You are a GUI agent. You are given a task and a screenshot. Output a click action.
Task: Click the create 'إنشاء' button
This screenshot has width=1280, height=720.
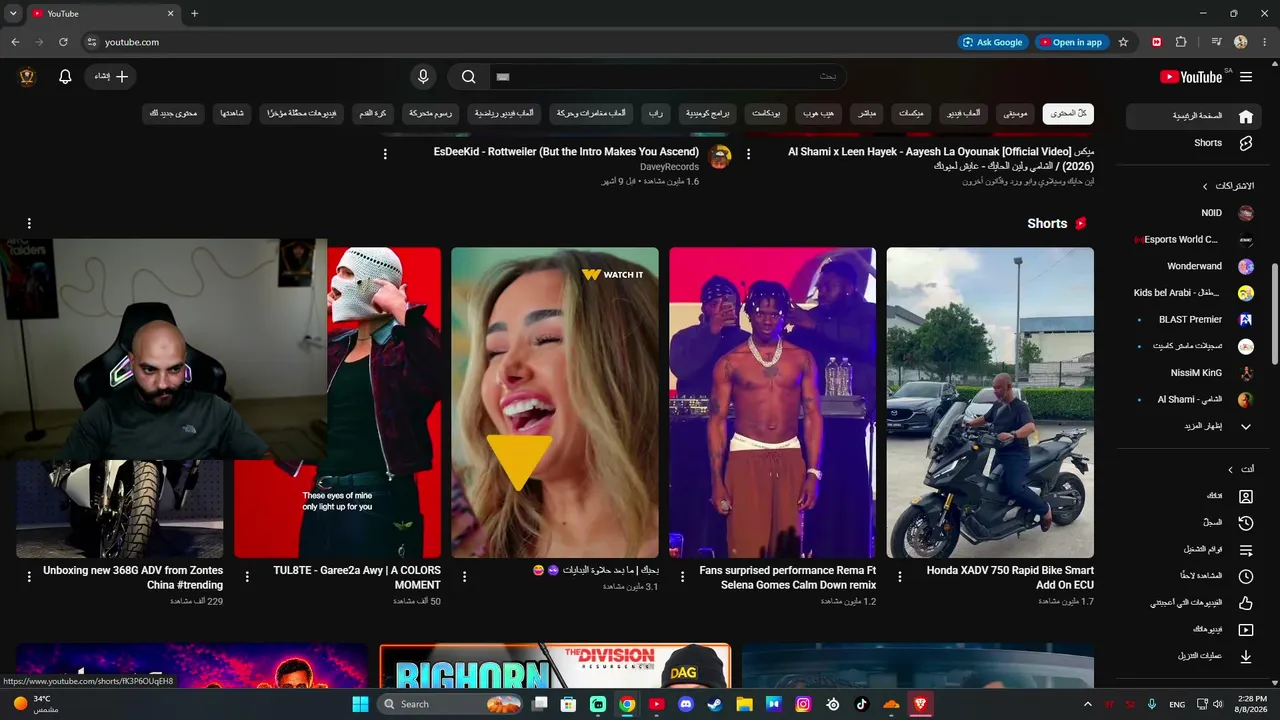pyautogui.click(x=111, y=77)
